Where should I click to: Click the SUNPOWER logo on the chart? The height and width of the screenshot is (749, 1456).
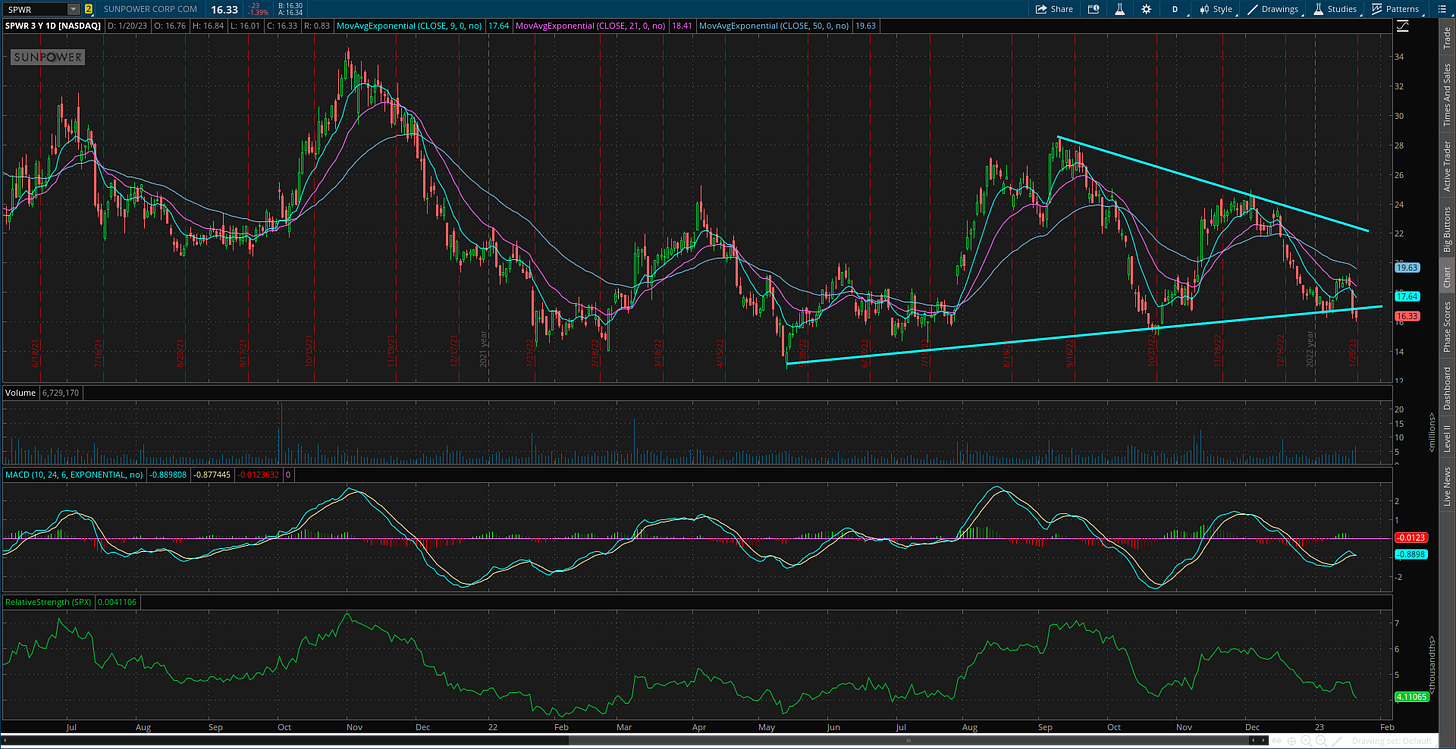pos(48,58)
